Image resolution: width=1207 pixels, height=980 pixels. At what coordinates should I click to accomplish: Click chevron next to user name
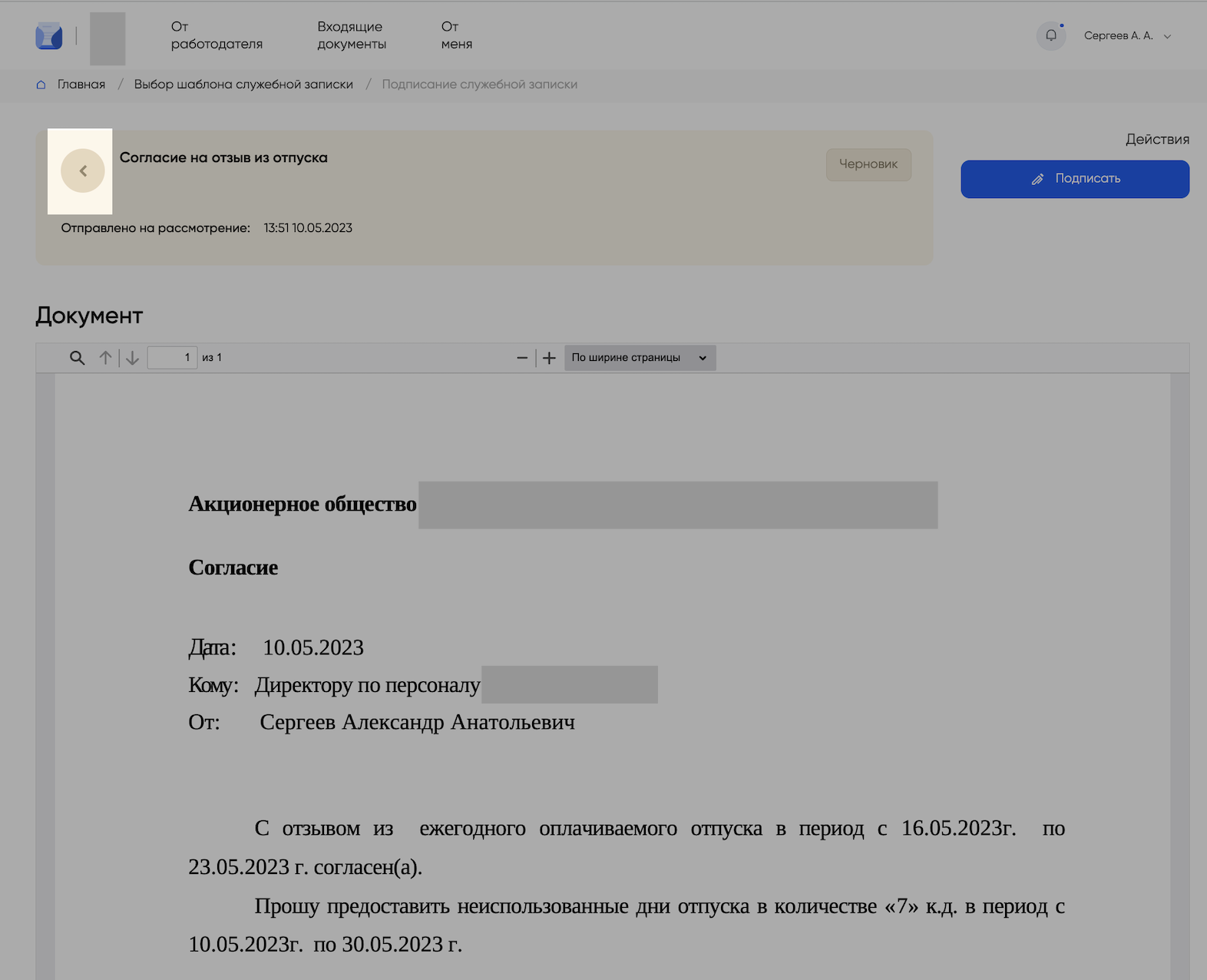click(1167, 36)
